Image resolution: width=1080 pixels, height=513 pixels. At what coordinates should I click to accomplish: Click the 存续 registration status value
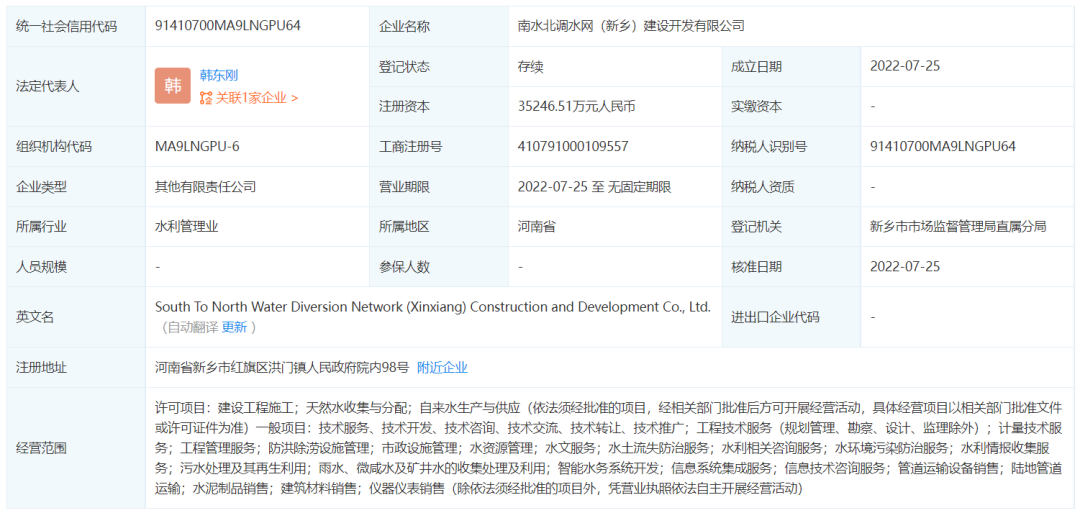click(531, 66)
